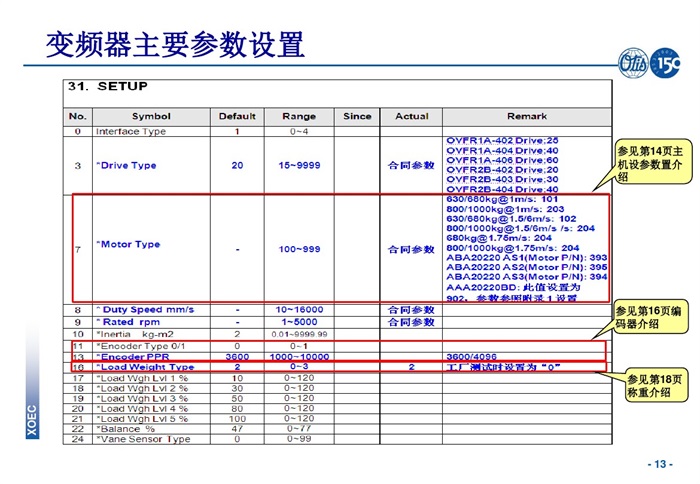Click the '31. SETUP' table heading

tap(108, 86)
